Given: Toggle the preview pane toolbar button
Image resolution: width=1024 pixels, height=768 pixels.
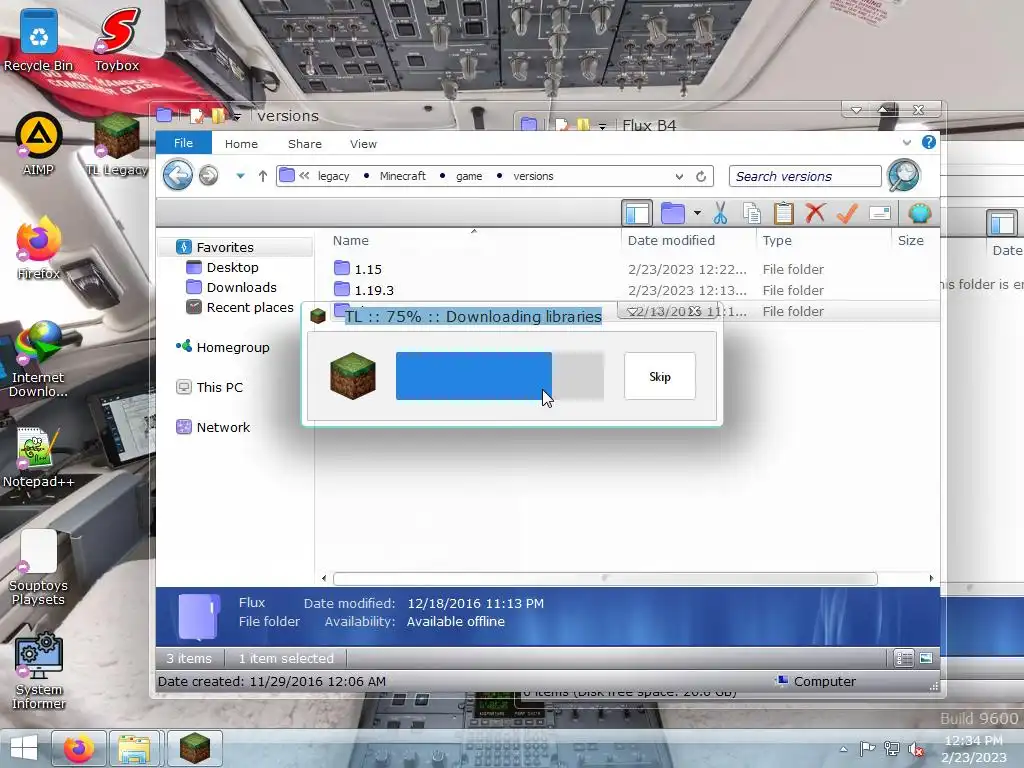Looking at the screenshot, I should click(637, 213).
